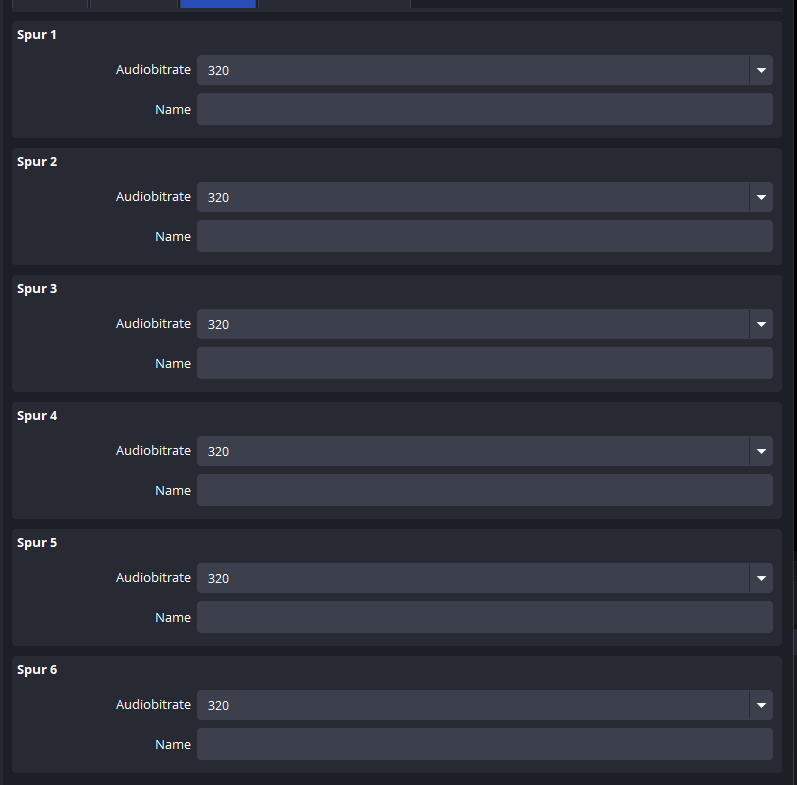Viewport: 797px width, 785px height.
Task: Select the Spur 6 Name input box
Action: pyautogui.click(x=485, y=744)
